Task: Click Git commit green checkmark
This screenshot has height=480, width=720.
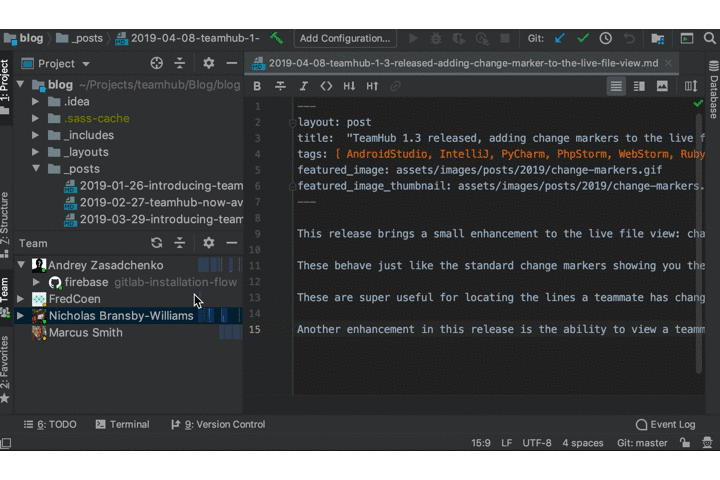Action: [583, 38]
